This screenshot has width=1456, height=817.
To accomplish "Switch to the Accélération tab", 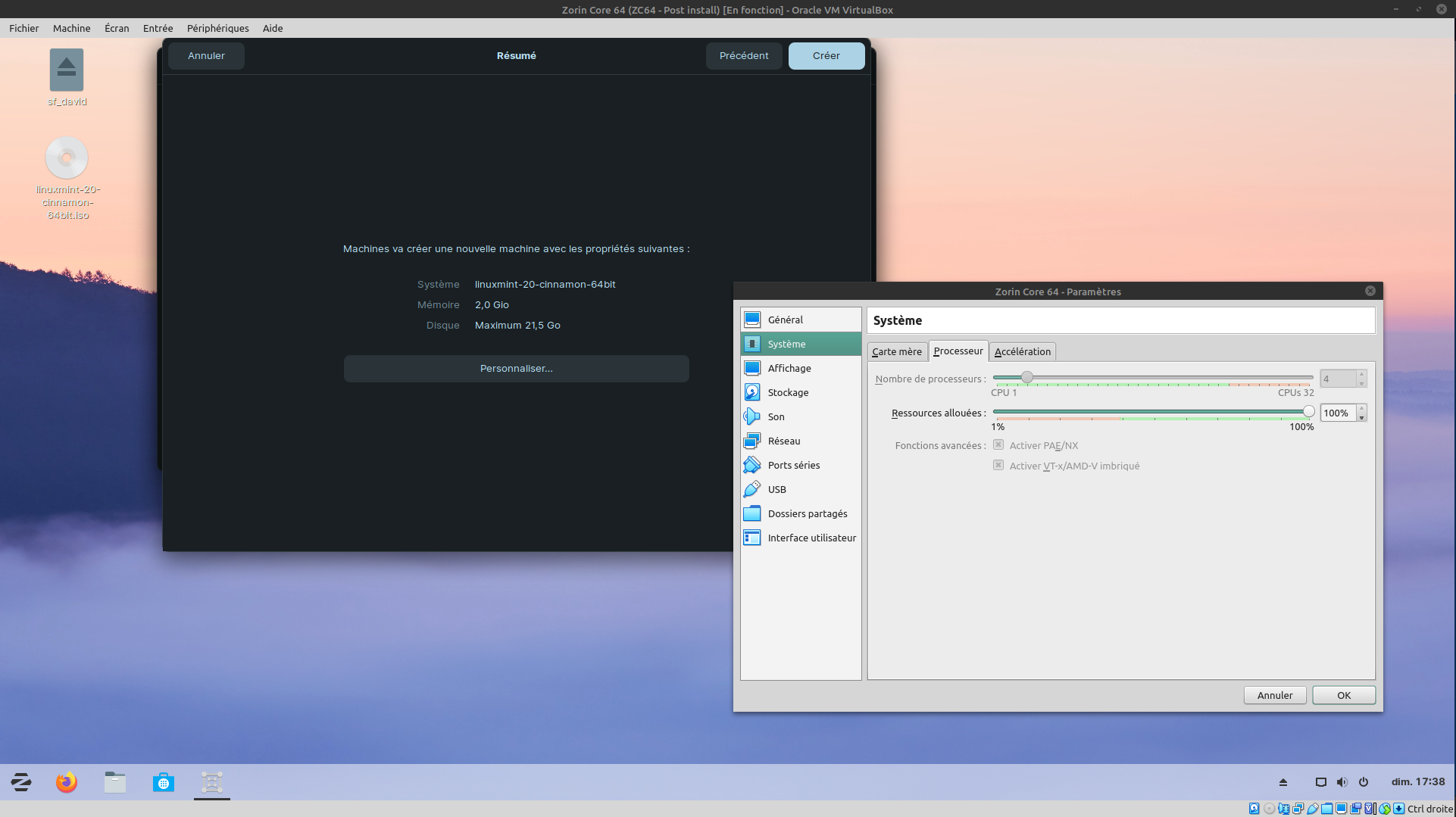I will [1022, 351].
